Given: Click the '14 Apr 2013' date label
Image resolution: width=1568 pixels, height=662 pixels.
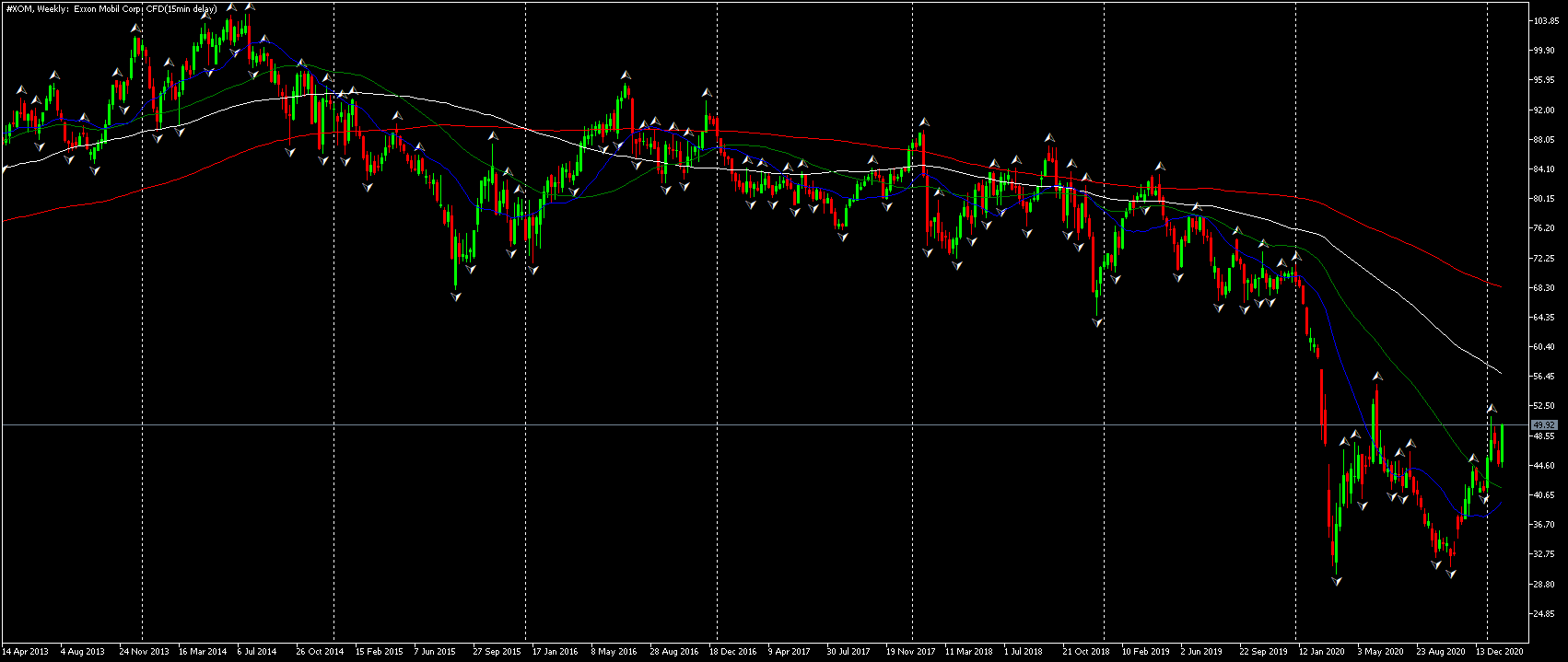Looking at the screenshot, I should [25, 652].
